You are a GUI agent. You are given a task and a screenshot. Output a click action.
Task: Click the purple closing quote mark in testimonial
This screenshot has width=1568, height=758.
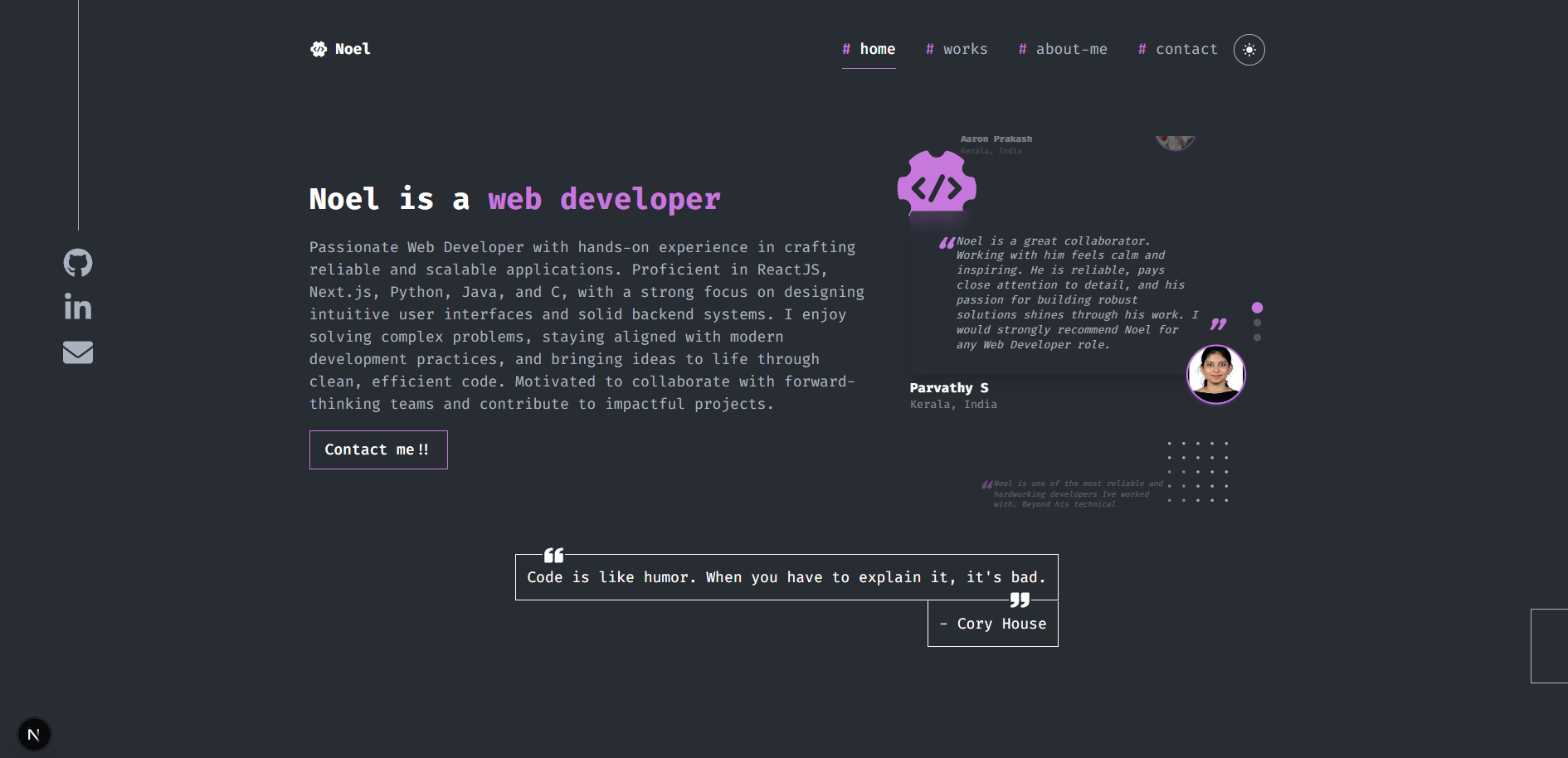click(1218, 323)
